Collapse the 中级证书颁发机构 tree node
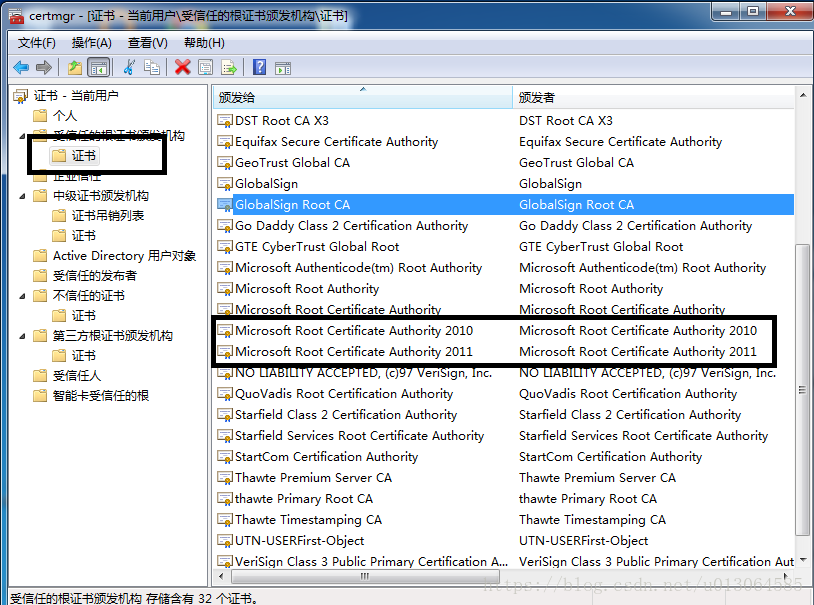The height and width of the screenshot is (605, 814). 22,196
